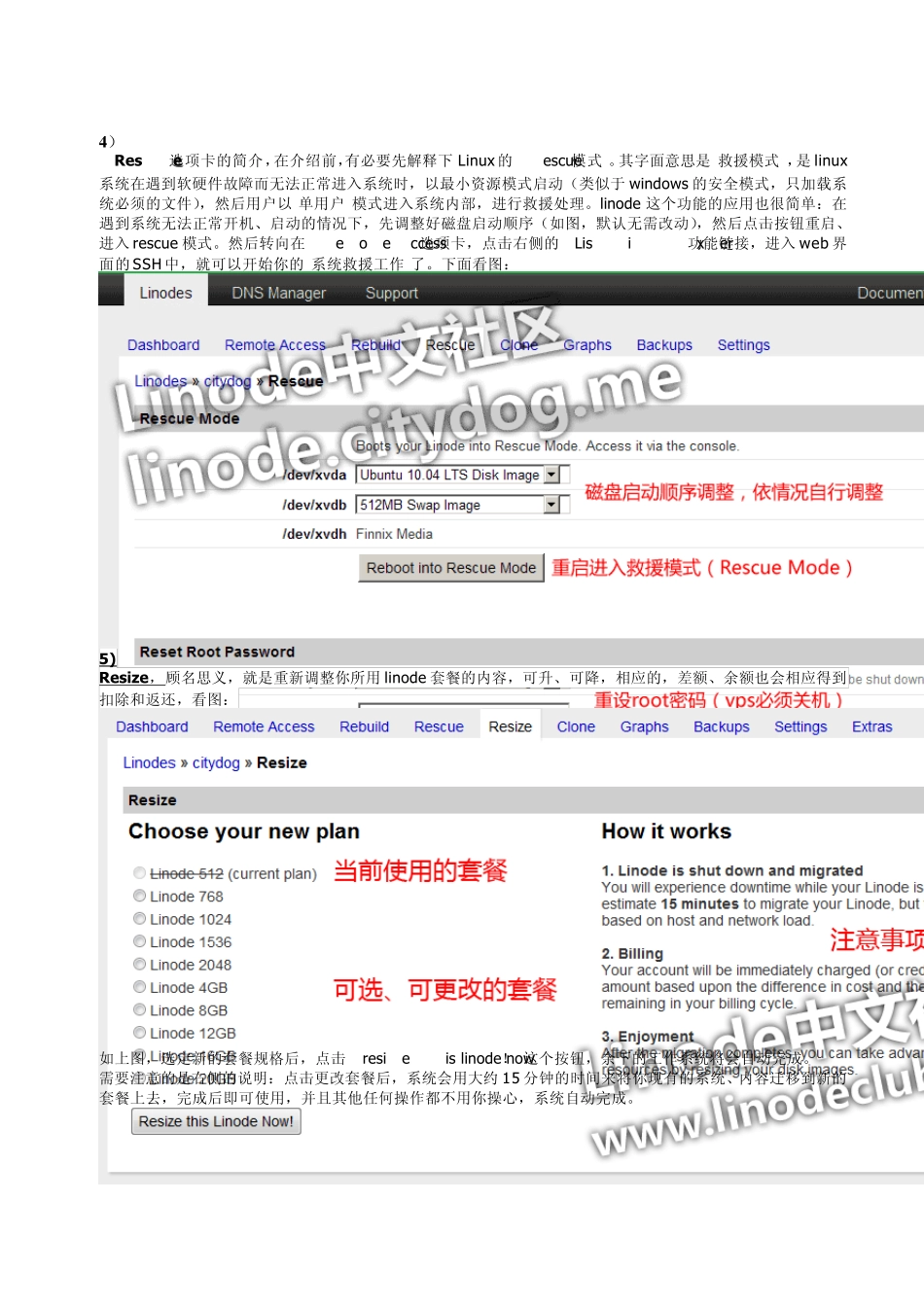The height and width of the screenshot is (1307, 924).
Task: Open Rescue tab in Resize screenshot
Action: coord(439,726)
